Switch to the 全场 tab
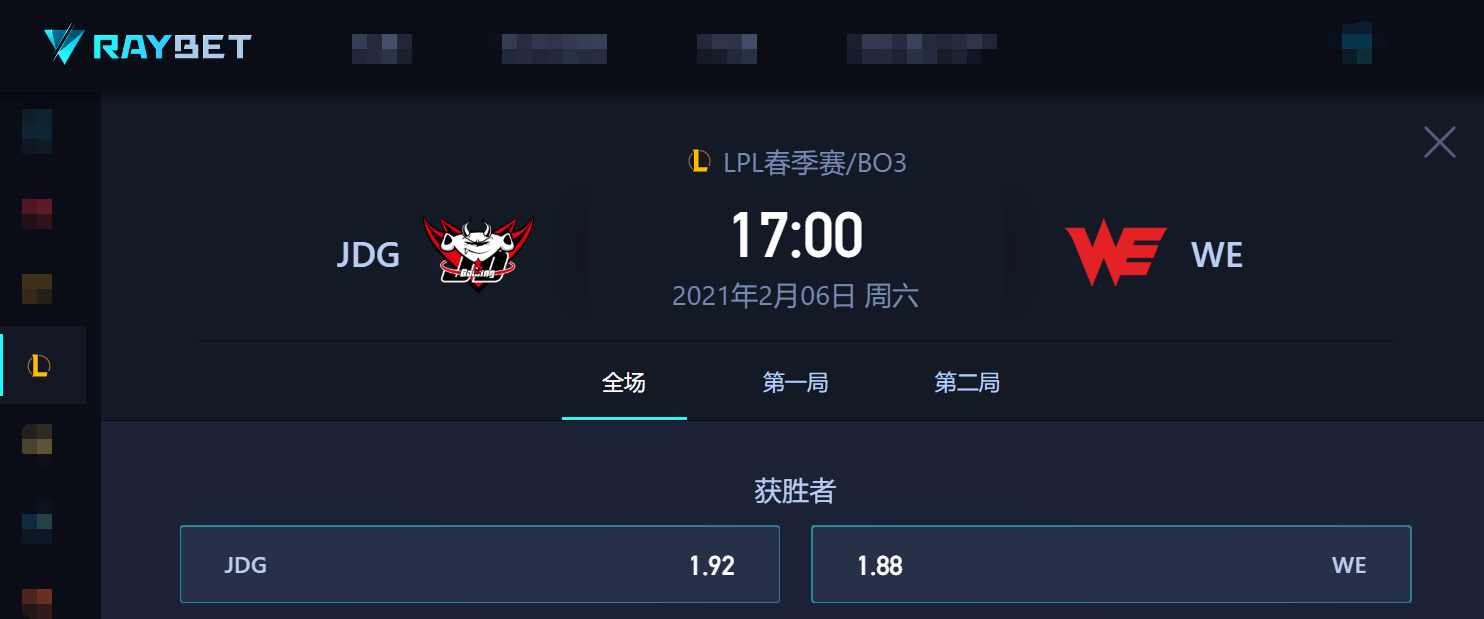1484x619 pixels. coord(624,382)
